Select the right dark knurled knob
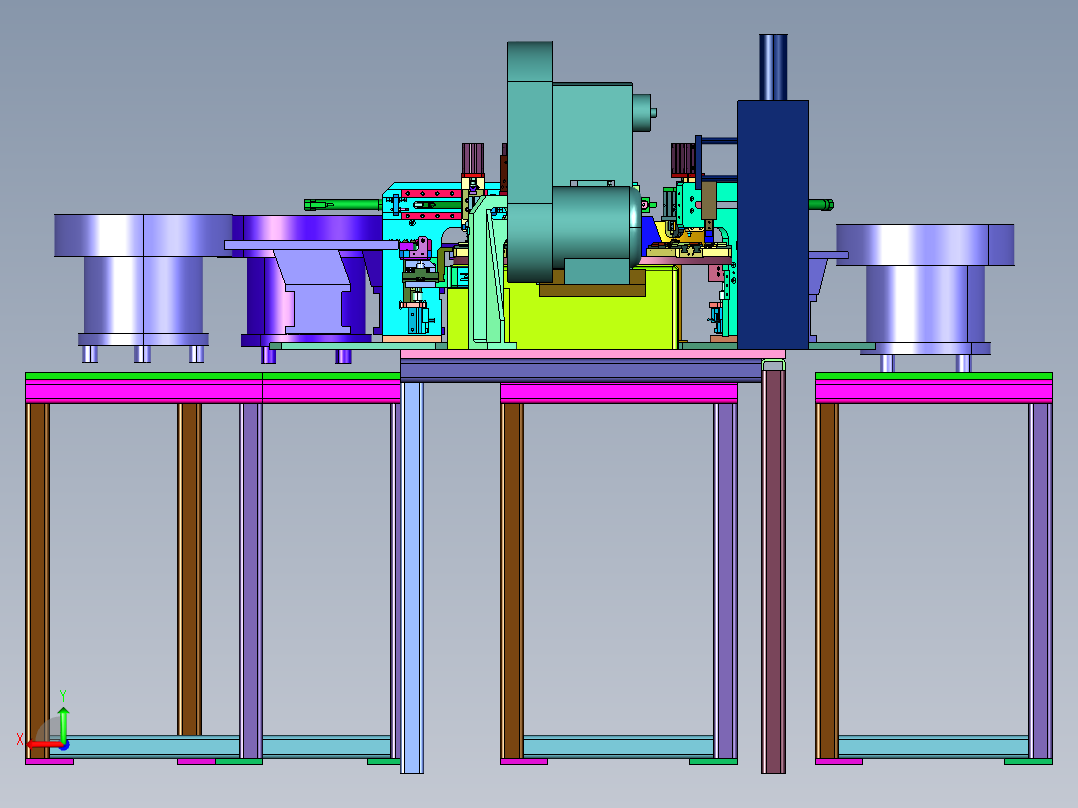Viewport: 1078px width, 808px height. coord(683,160)
